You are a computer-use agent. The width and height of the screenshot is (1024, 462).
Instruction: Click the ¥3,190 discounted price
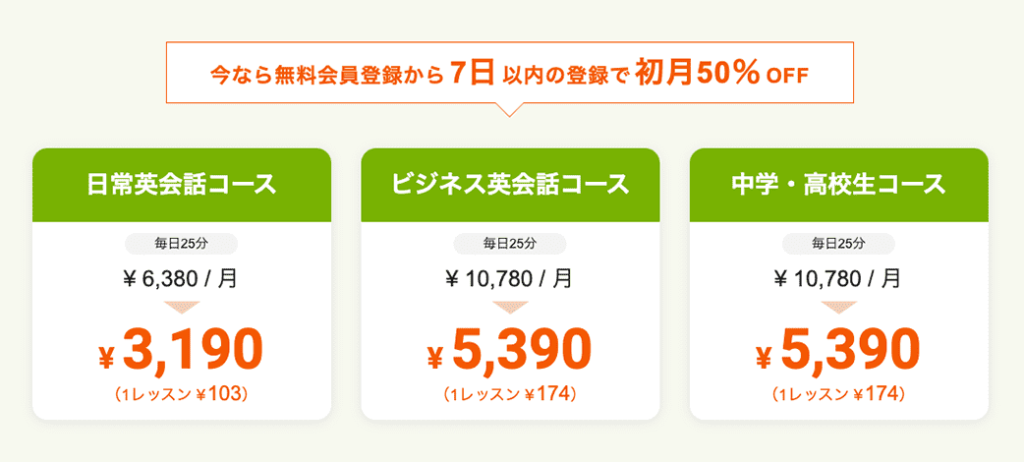(181, 350)
